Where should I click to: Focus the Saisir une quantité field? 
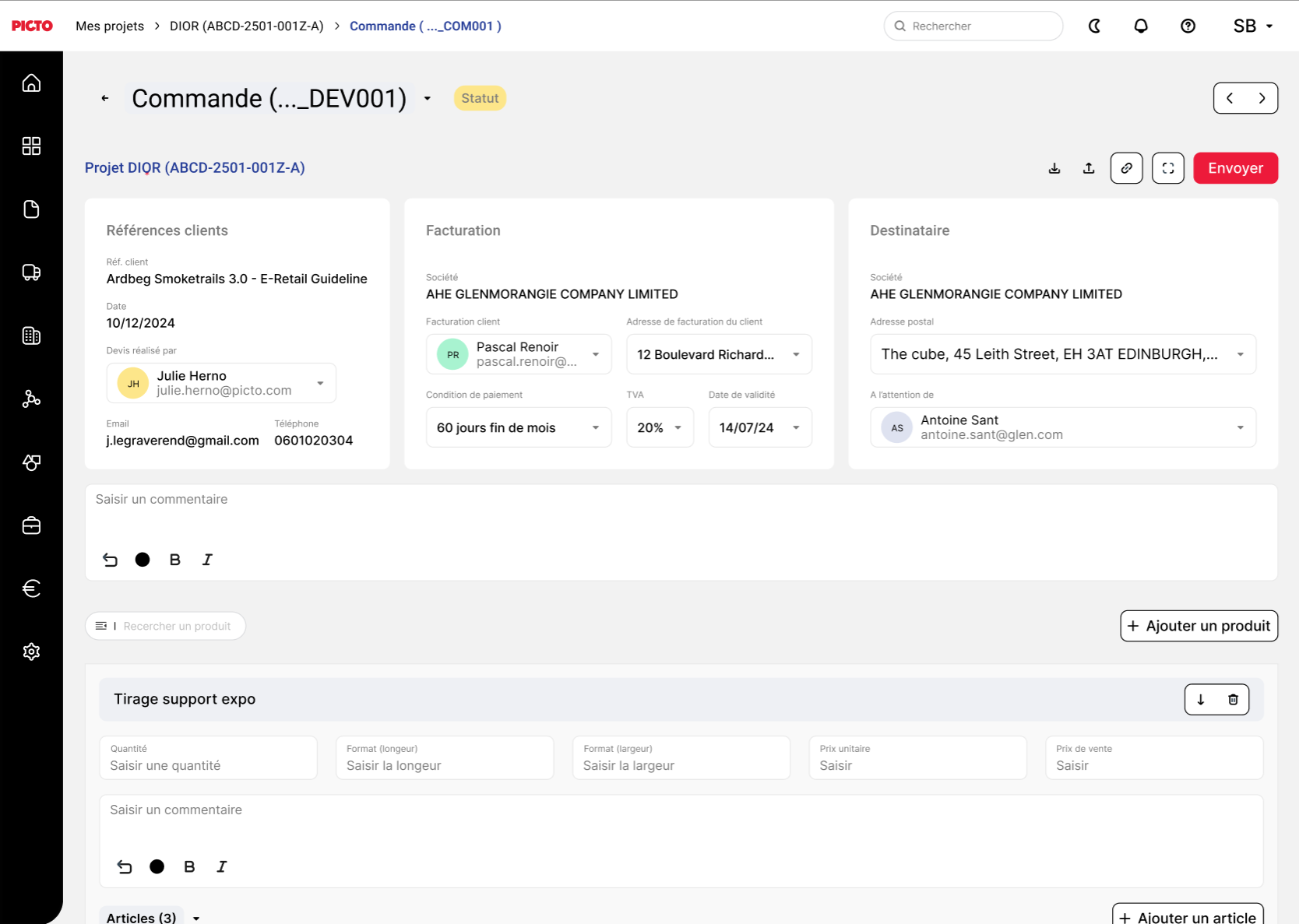[x=208, y=757]
